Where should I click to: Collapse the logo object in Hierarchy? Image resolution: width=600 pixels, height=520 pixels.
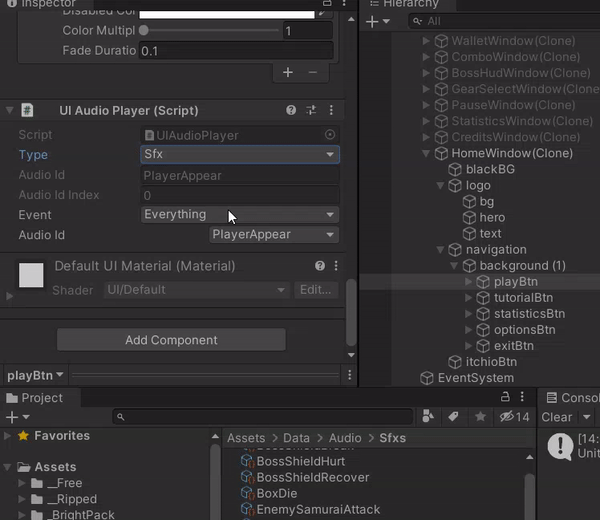440,186
